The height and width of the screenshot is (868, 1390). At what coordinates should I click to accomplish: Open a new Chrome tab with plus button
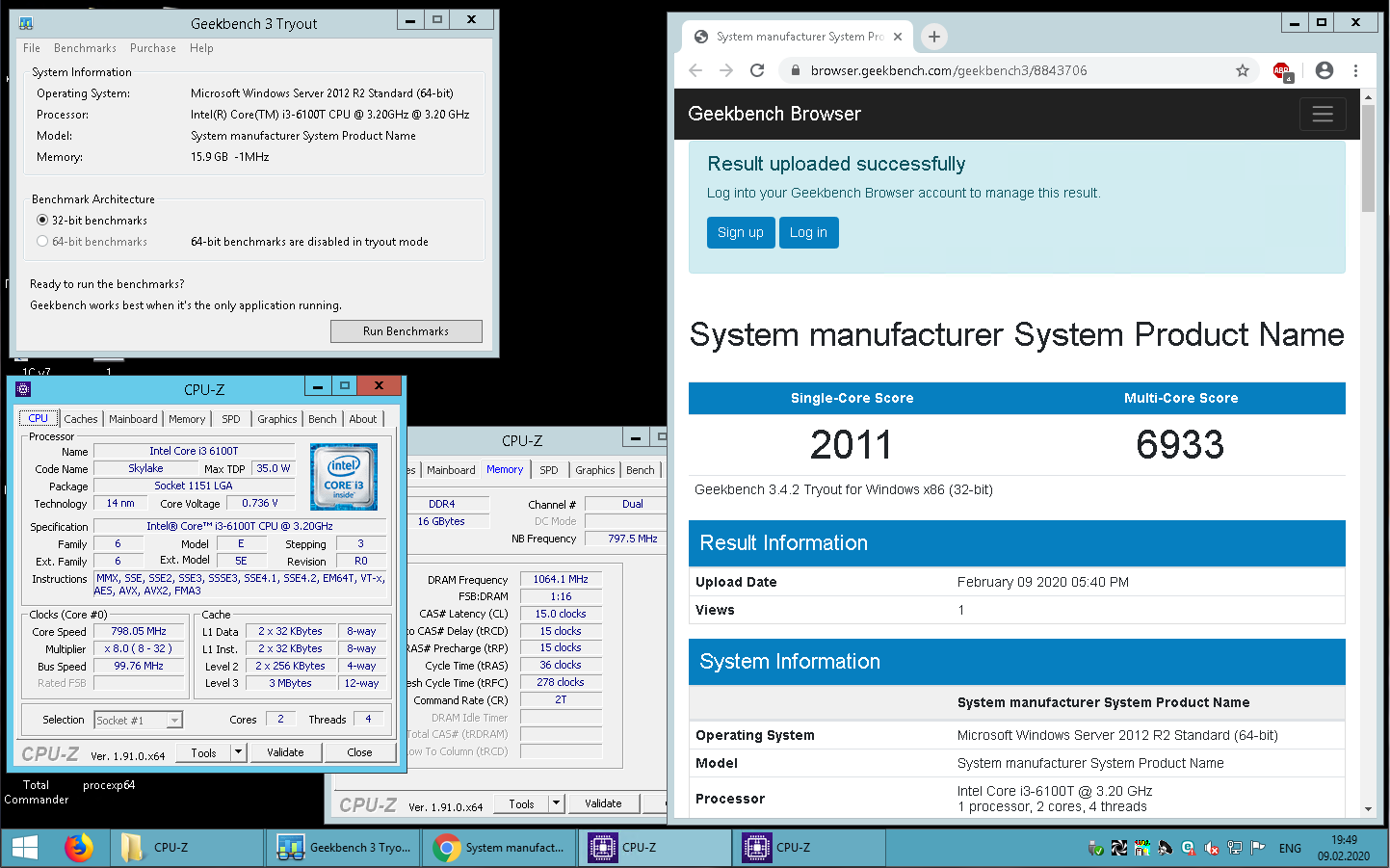933,37
